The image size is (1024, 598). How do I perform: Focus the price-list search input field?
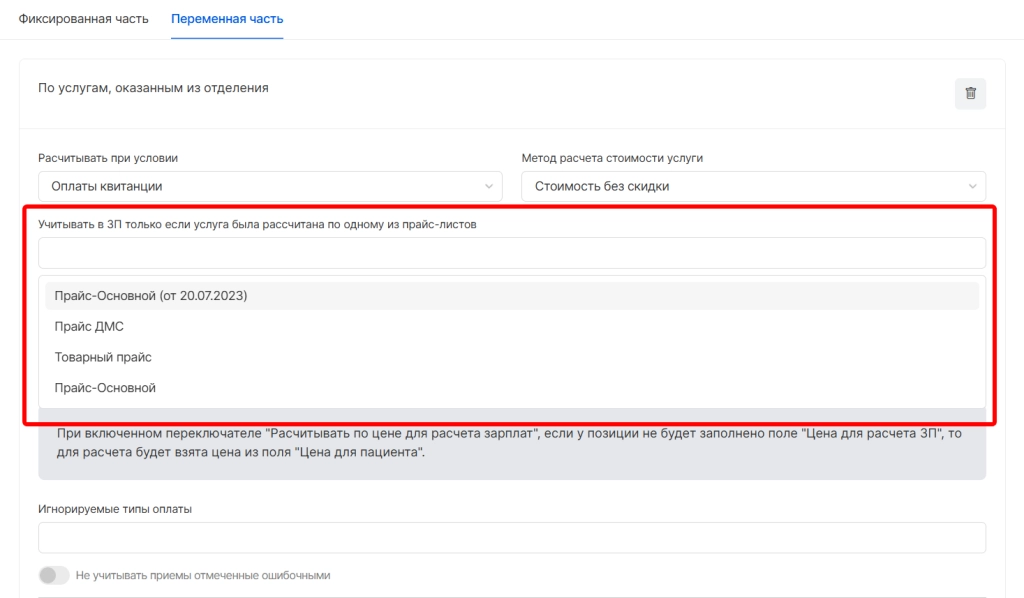click(511, 253)
